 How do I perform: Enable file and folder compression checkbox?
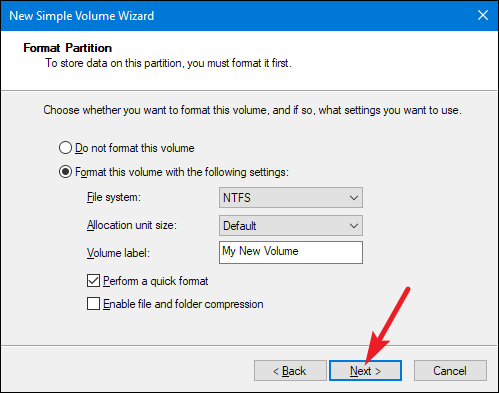click(x=93, y=304)
